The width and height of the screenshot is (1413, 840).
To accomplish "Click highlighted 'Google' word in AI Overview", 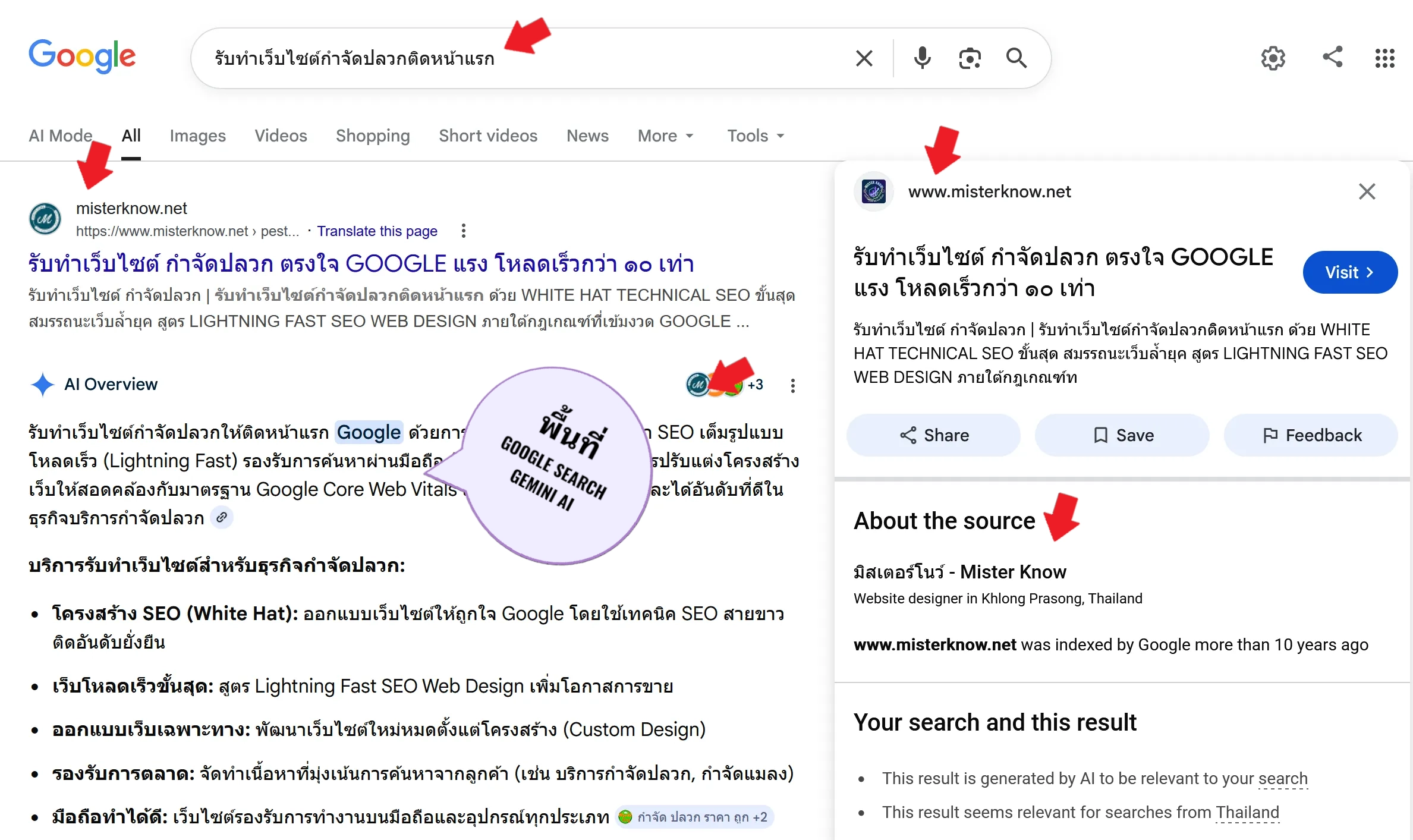I will click(369, 432).
